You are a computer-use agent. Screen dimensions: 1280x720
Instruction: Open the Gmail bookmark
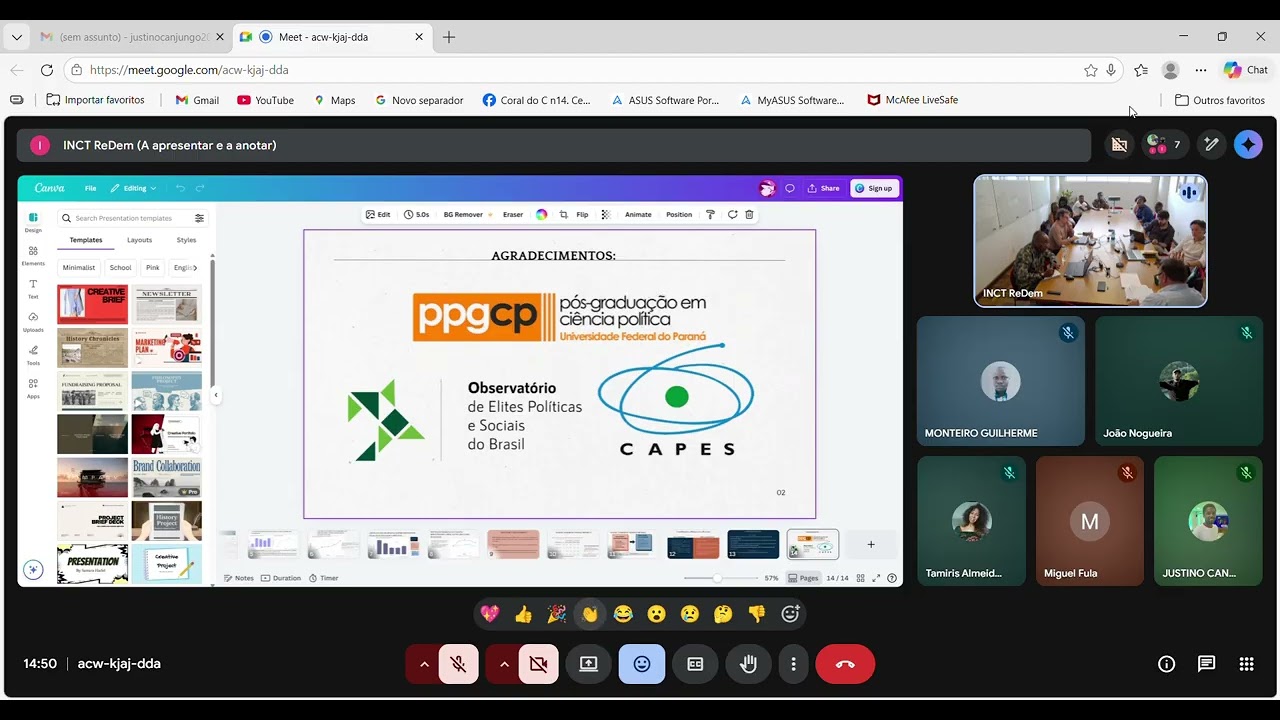coord(197,100)
